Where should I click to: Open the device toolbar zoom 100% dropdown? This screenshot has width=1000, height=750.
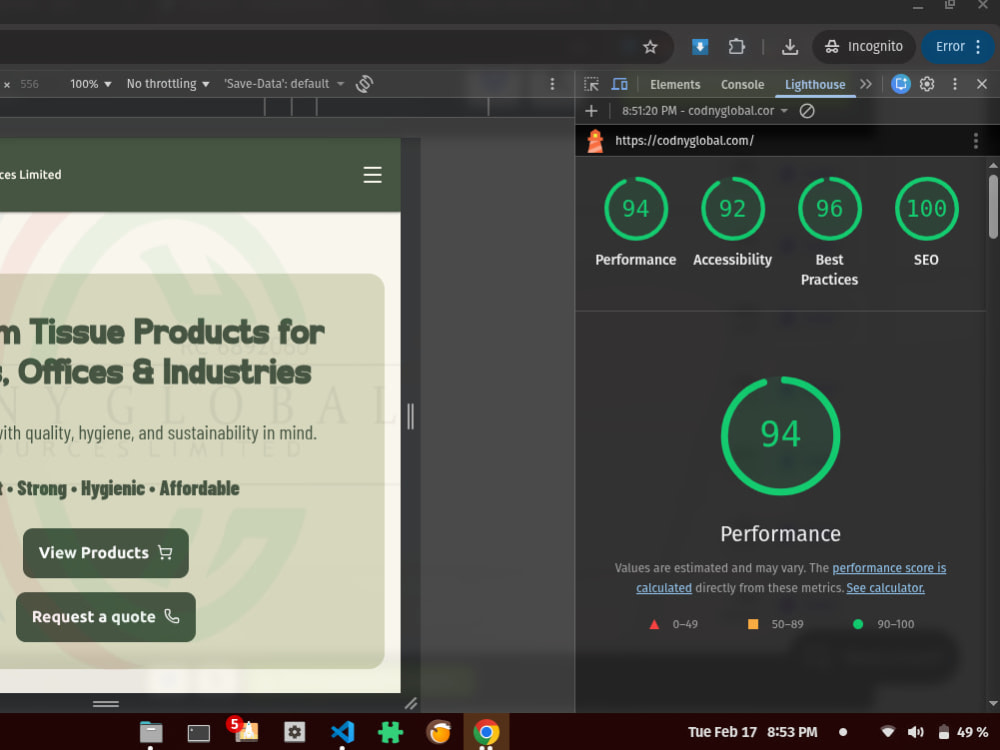91,84
